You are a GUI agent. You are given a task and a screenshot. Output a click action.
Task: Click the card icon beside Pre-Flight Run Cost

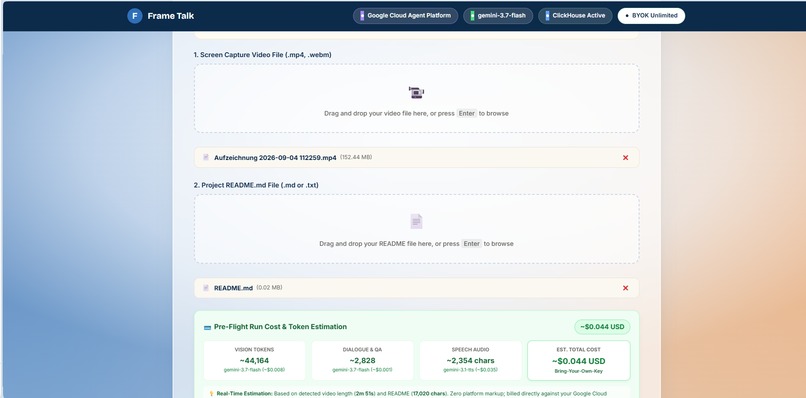pos(207,327)
